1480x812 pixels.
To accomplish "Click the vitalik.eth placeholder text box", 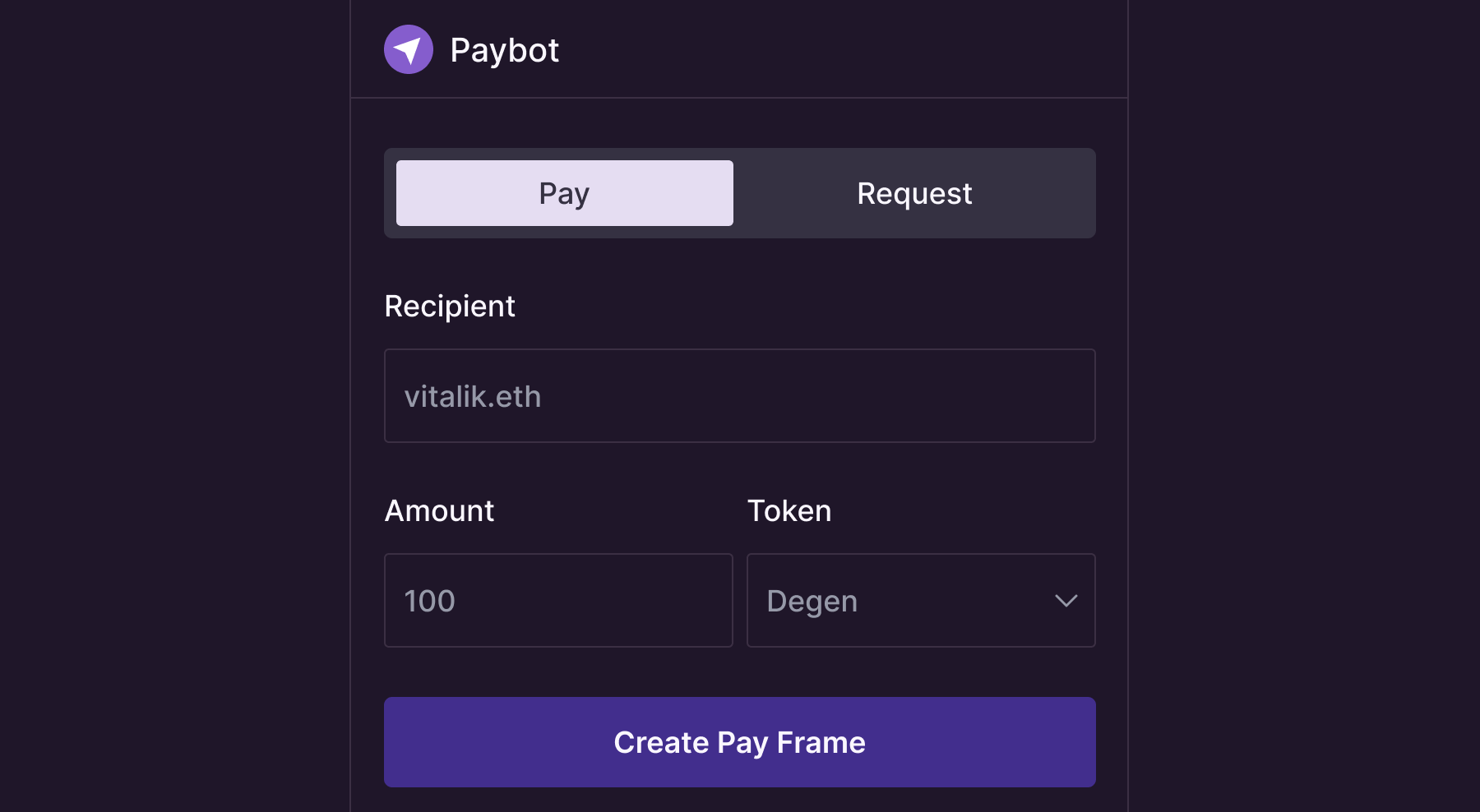I will click(x=739, y=396).
